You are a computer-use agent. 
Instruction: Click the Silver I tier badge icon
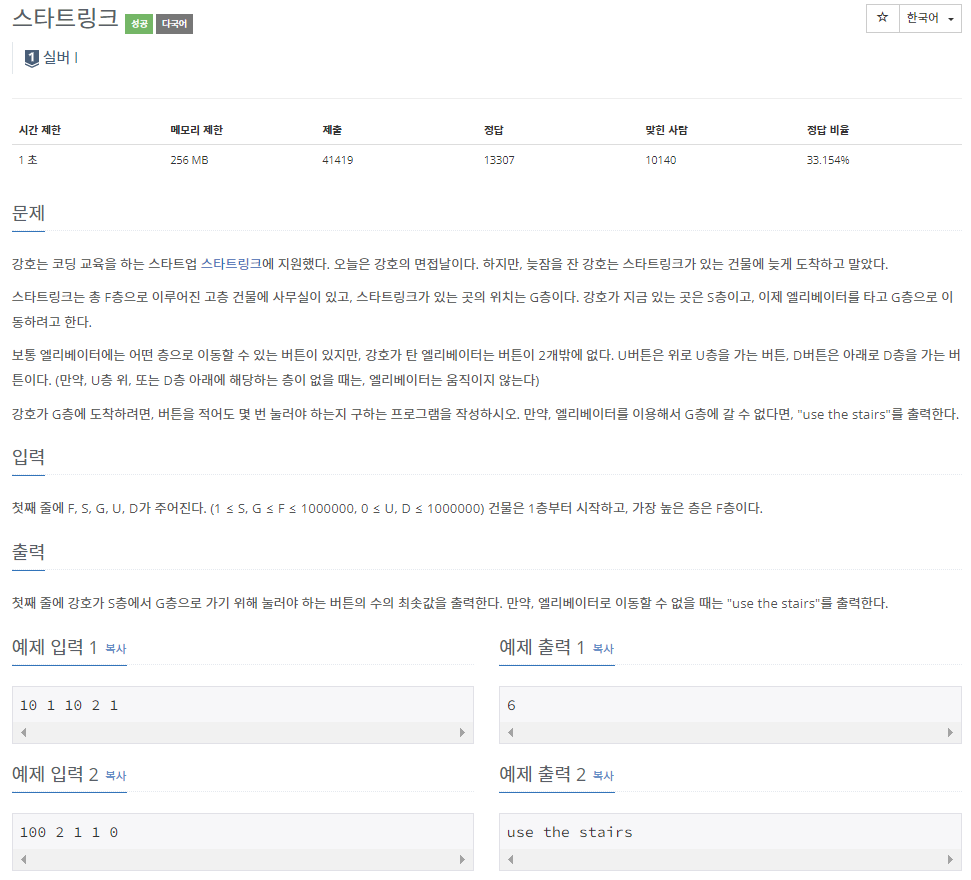[32, 58]
